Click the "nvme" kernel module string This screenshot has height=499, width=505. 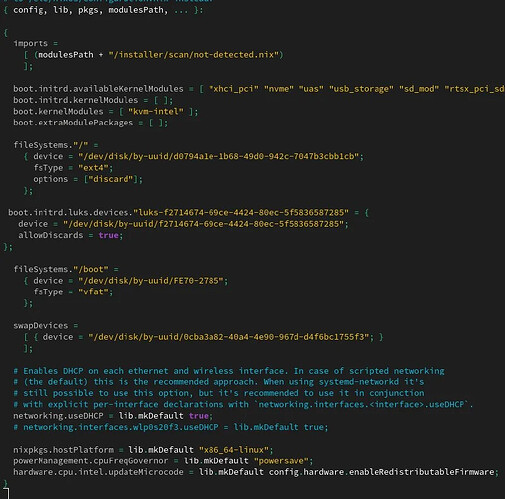pos(279,89)
